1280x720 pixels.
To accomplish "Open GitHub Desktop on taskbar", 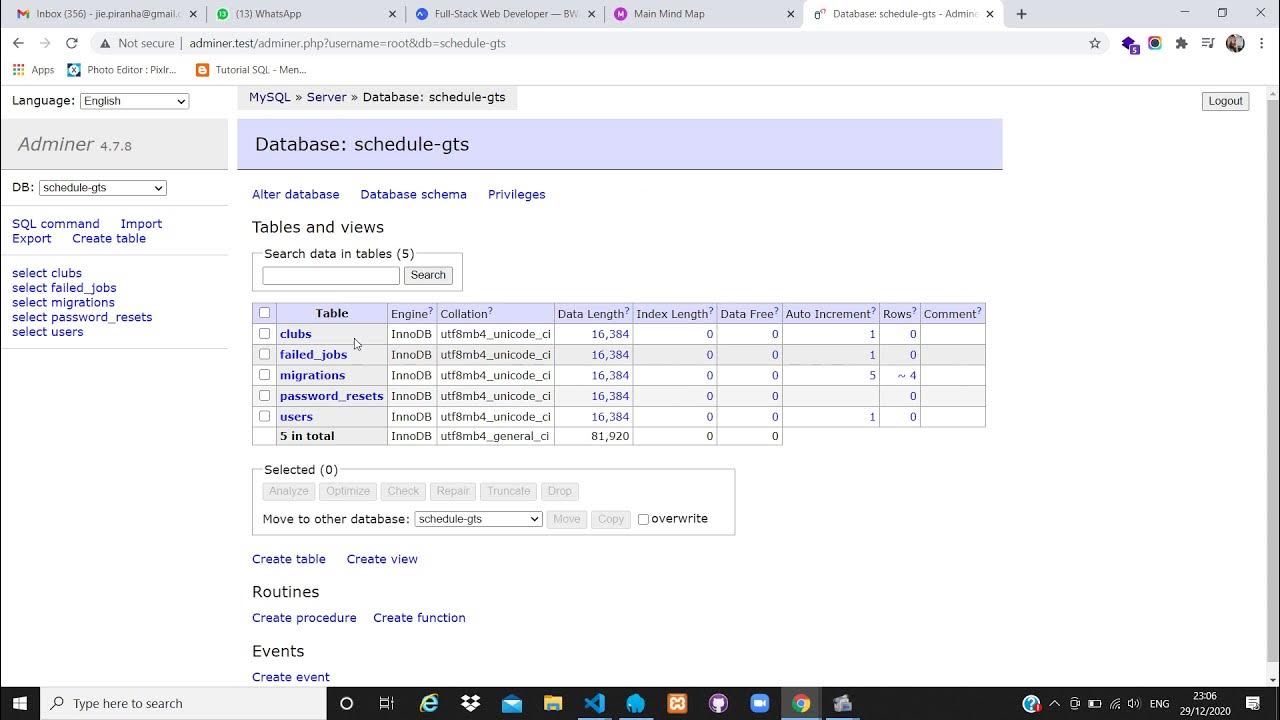I will [x=718, y=703].
